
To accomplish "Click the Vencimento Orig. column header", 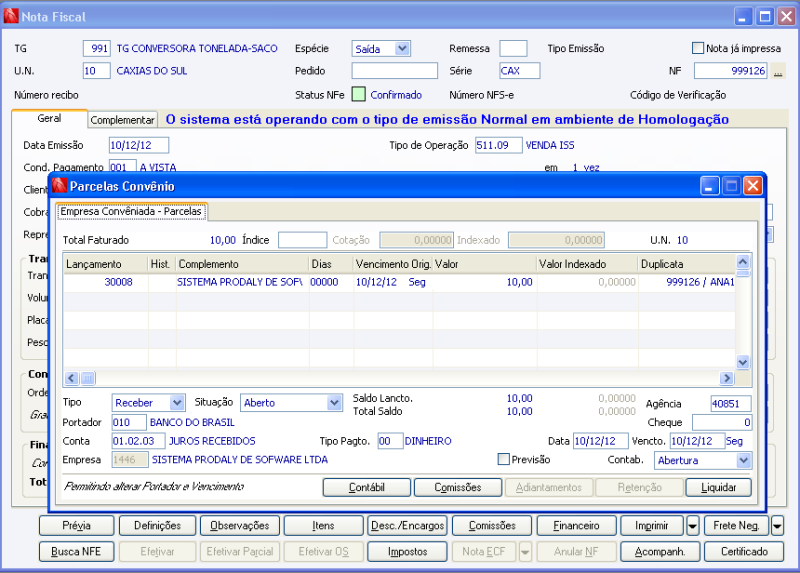I will 393,264.
